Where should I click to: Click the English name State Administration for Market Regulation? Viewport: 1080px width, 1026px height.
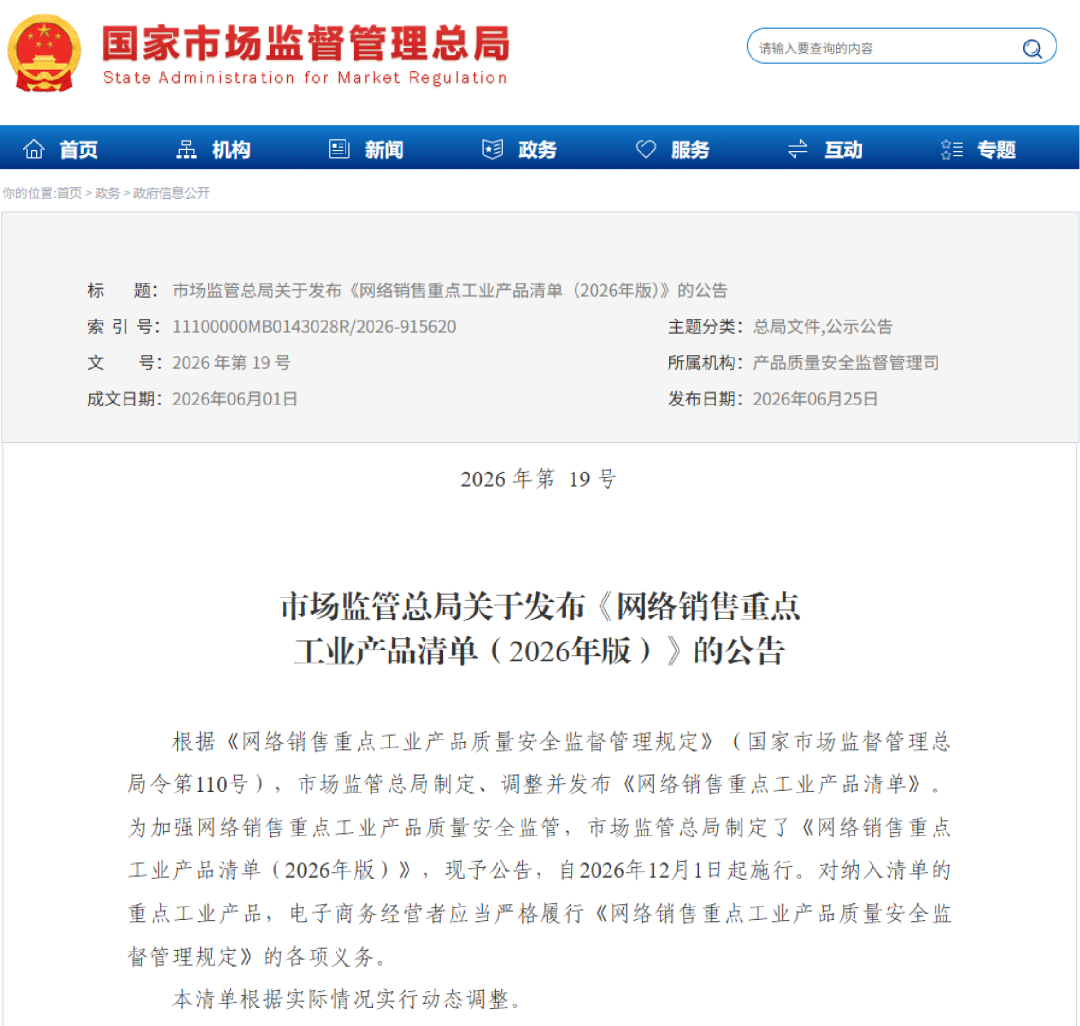click(x=305, y=77)
